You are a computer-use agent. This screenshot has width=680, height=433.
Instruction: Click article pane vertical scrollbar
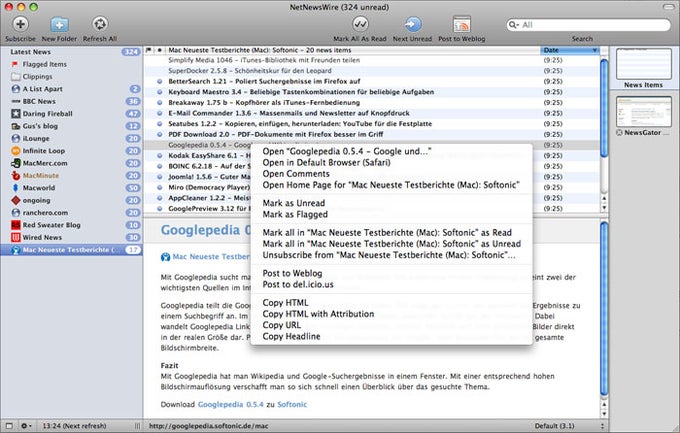tap(604, 309)
